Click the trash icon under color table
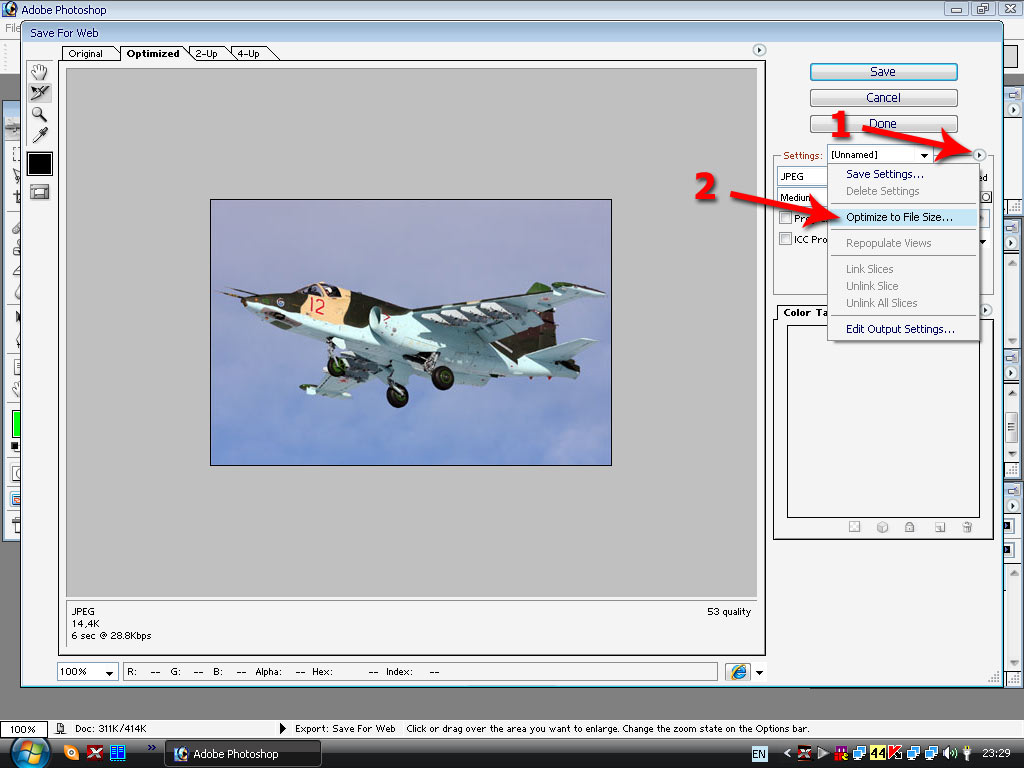 pyautogui.click(x=967, y=527)
